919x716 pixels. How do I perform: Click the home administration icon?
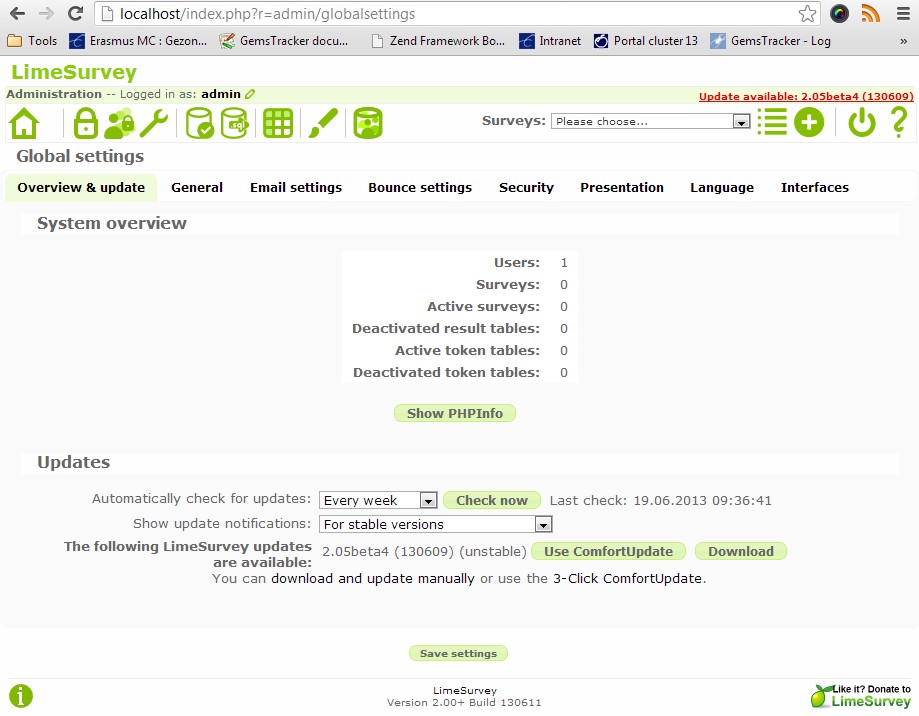(x=24, y=123)
